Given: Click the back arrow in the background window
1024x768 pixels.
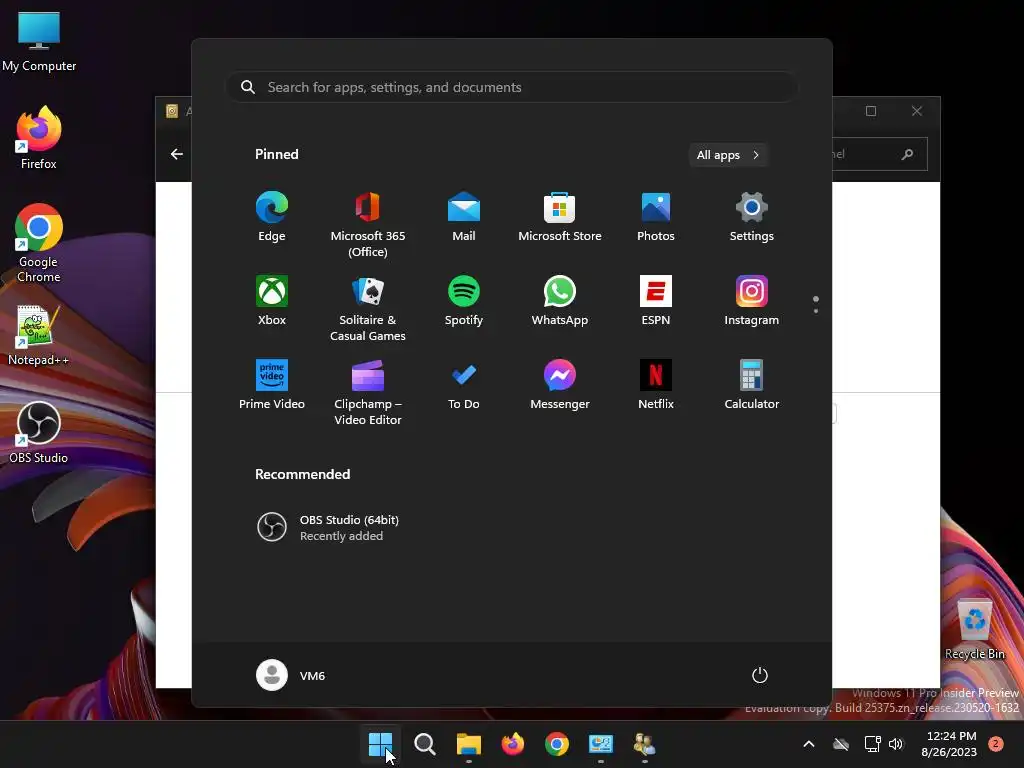Looking at the screenshot, I should pyautogui.click(x=176, y=154).
